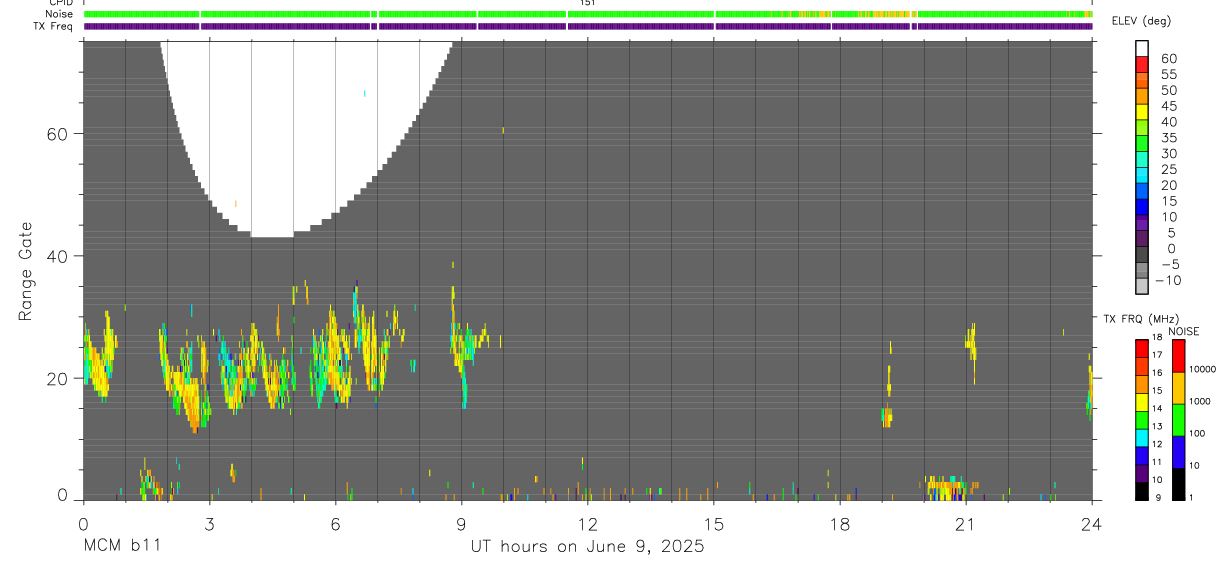Image resolution: width=1228 pixels, height=567 pixels.
Task: Click the '15' tick on UT hours axis
Action: tap(713, 523)
